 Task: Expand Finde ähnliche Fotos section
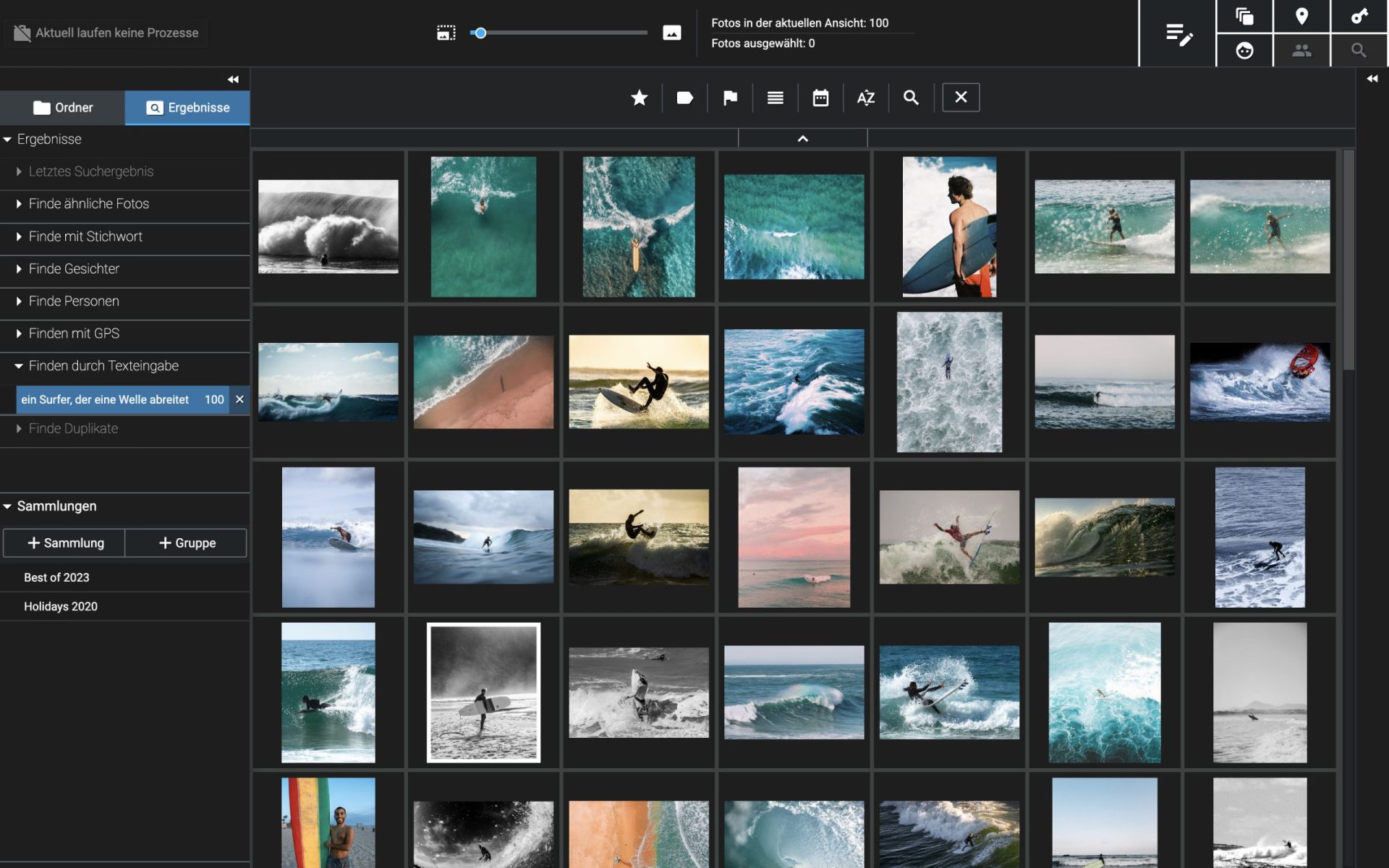[88, 204]
